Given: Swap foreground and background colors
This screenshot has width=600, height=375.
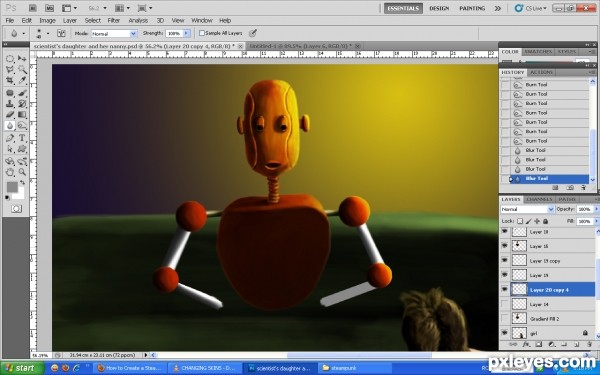Looking at the screenshot, I should pos(23,183).
